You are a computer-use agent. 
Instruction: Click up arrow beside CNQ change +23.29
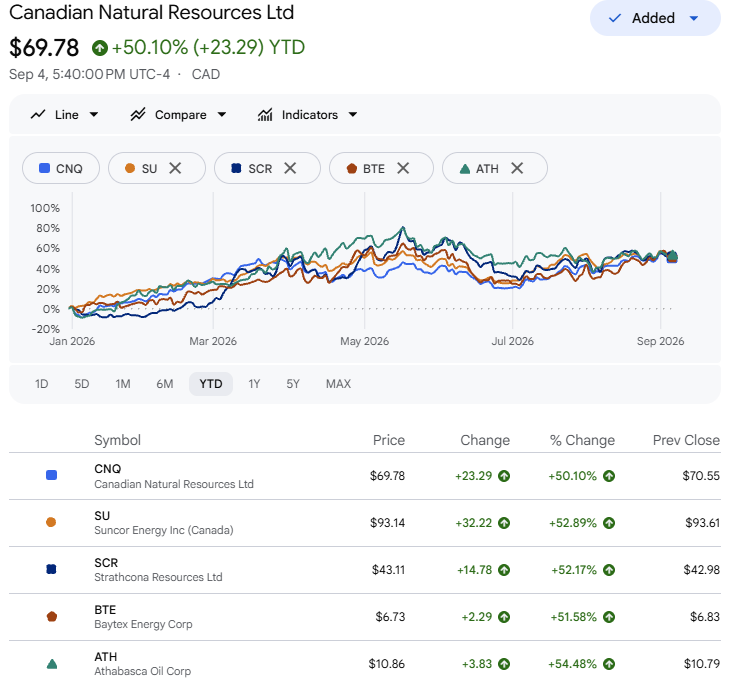504,476
